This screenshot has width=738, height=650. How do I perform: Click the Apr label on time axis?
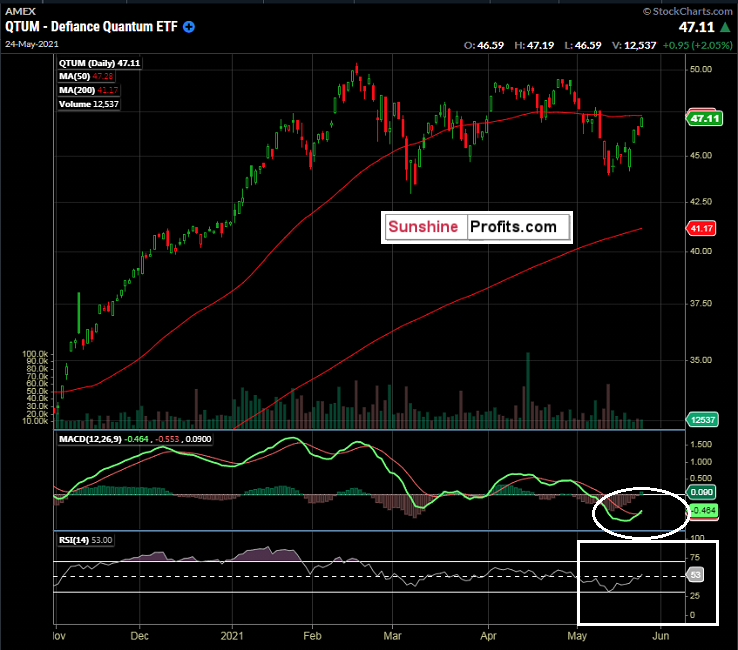pyautogui.click(x=488, y=636)
